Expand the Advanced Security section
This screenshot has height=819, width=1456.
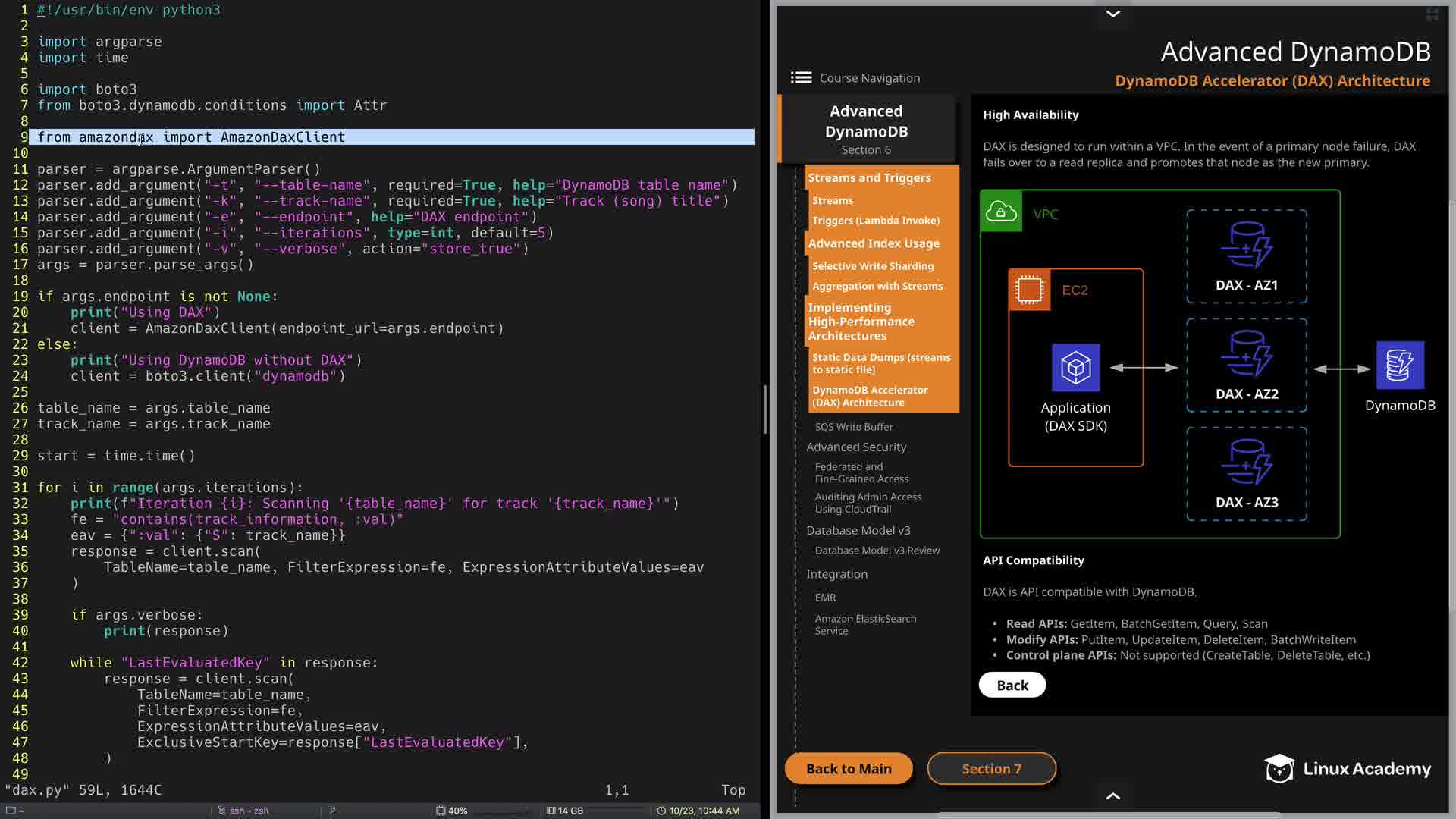pos(856,447)
